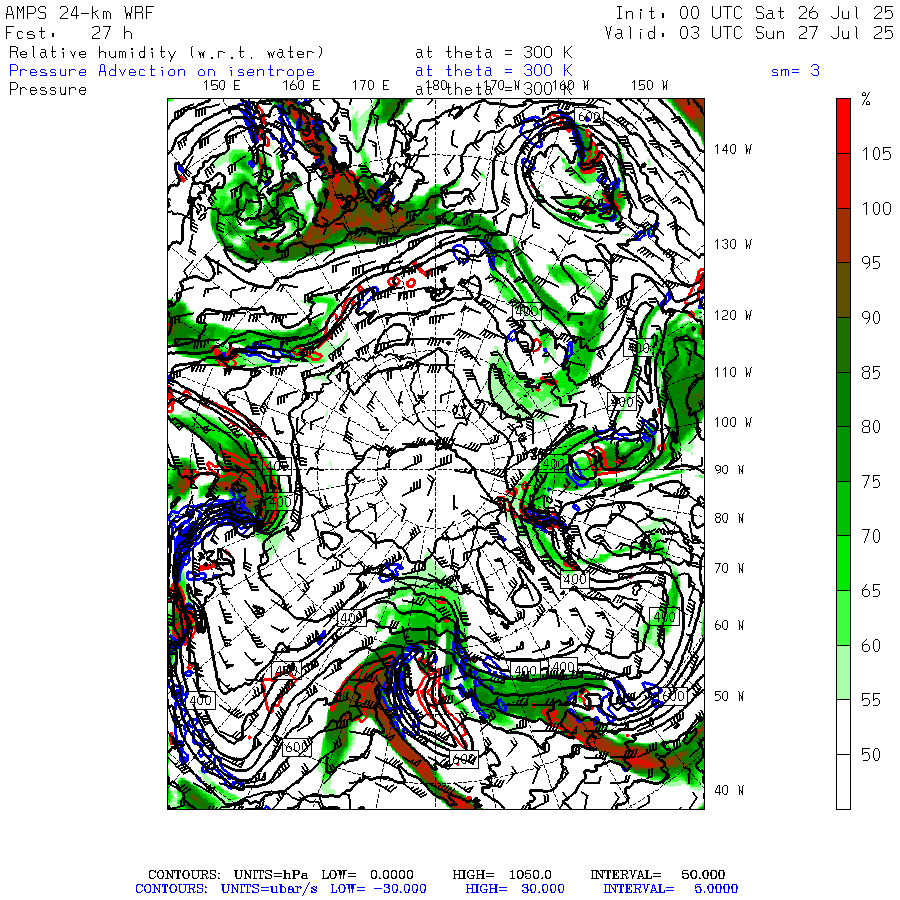Viewport: 900px width, 900px height.
Task: Select the "40 W" longitude label
Action: [729, 790]
